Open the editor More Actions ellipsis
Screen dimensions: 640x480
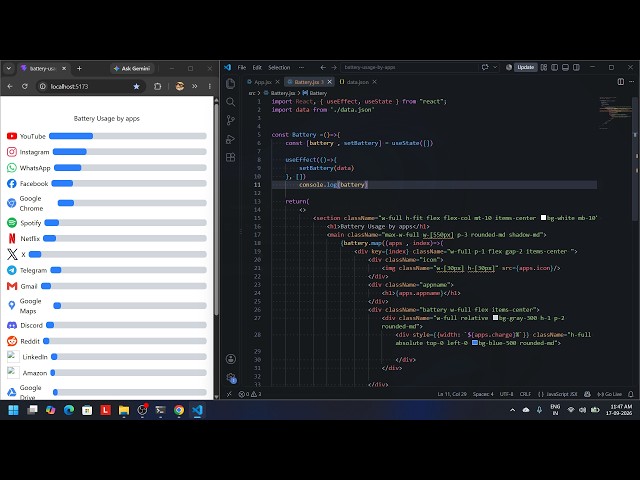coord(631,82)
